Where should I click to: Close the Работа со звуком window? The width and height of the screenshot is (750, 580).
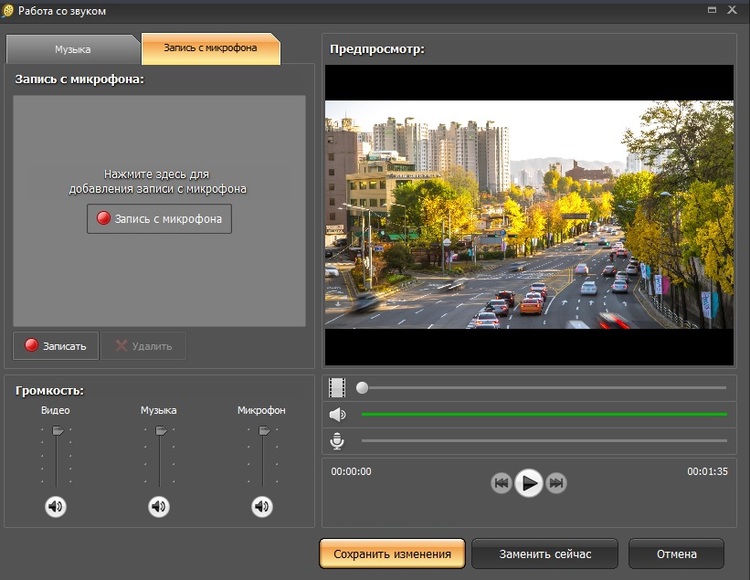732,10
